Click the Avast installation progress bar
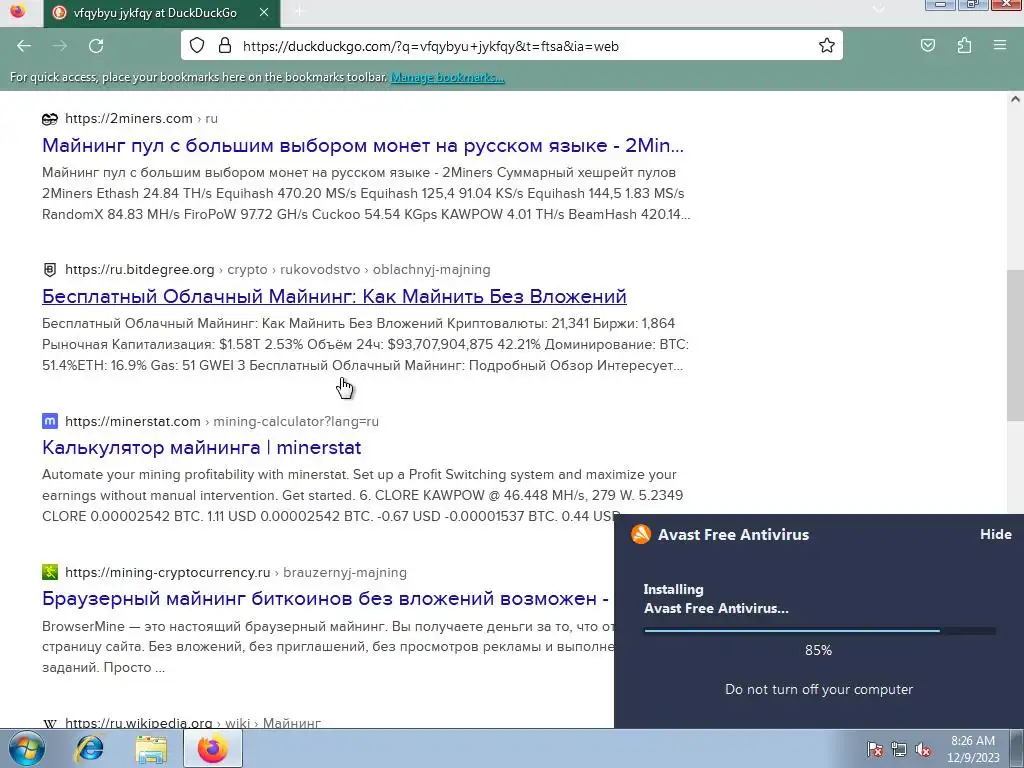This screenshot has height=768, width=1024. point(820,631)
